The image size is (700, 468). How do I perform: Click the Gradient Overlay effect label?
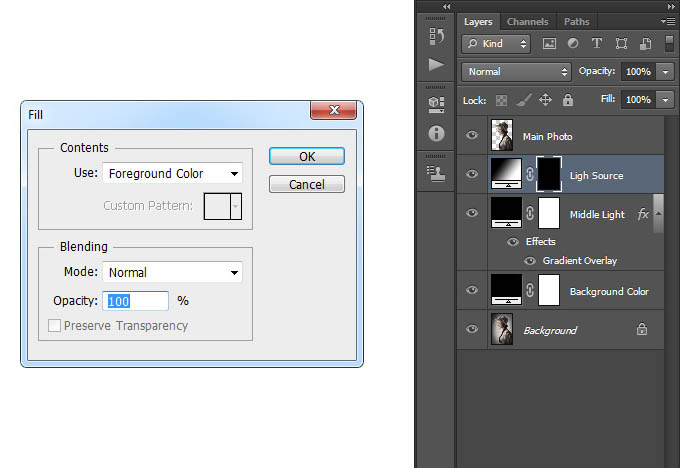click(579, 261)
